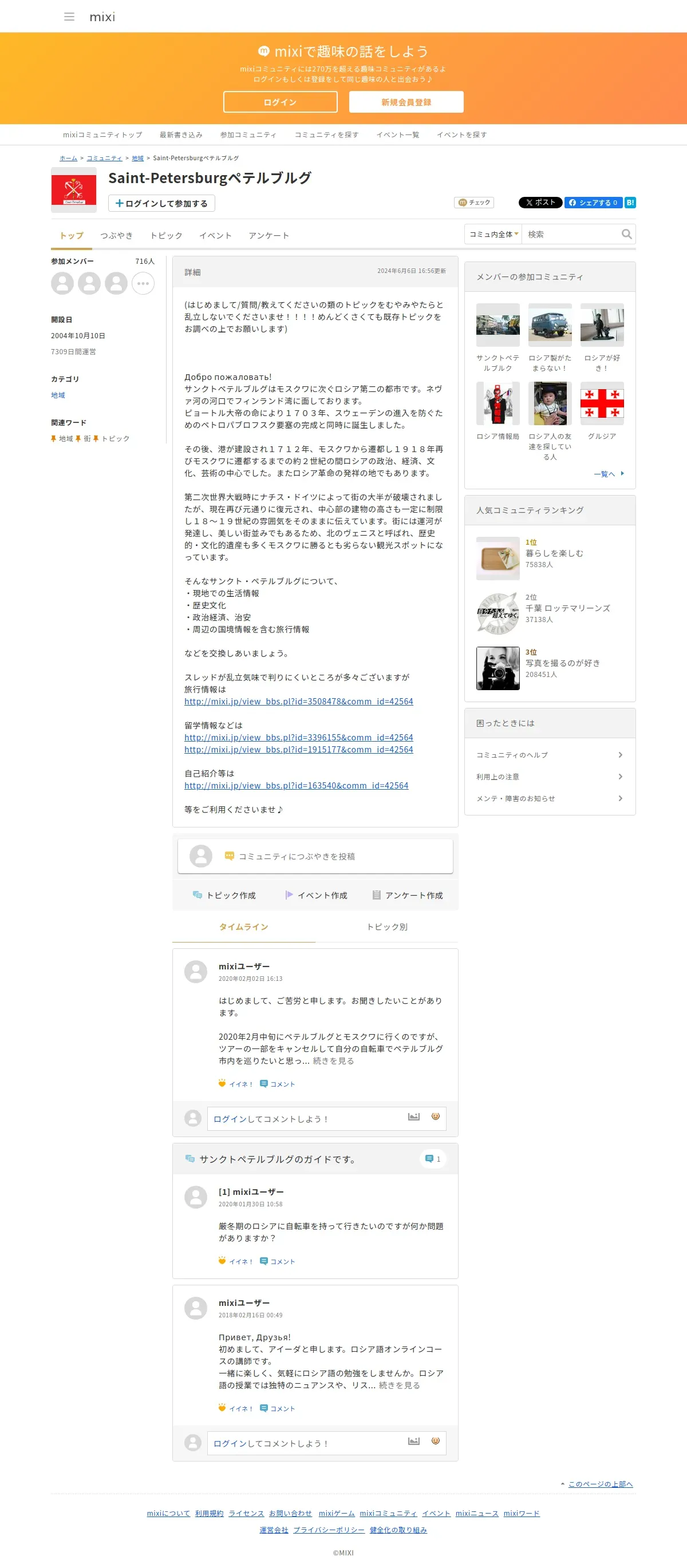Click the イベント作成 icon button

pos(316,896)
